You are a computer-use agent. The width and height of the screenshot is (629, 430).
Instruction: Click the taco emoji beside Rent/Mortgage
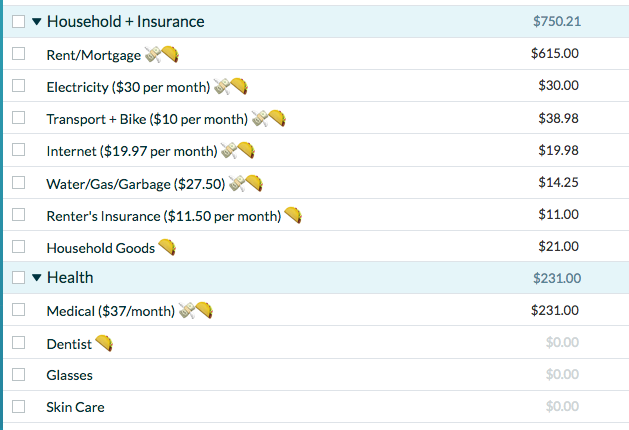tap(170, 54)
